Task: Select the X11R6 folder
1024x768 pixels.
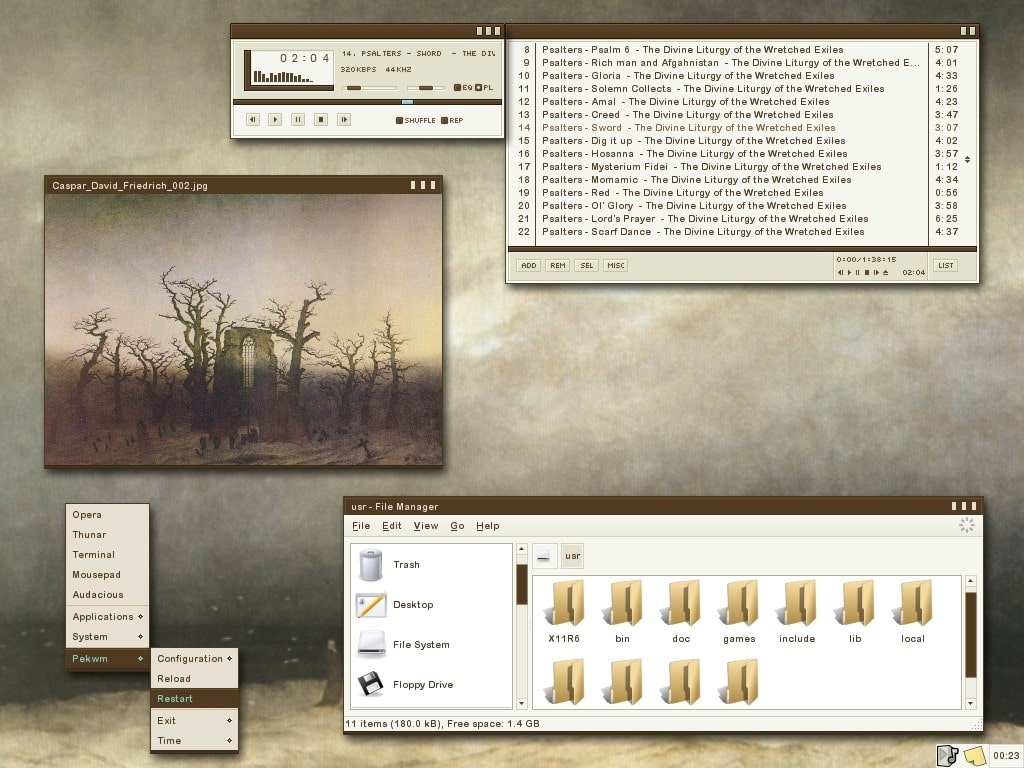Action: coord(564,612)
